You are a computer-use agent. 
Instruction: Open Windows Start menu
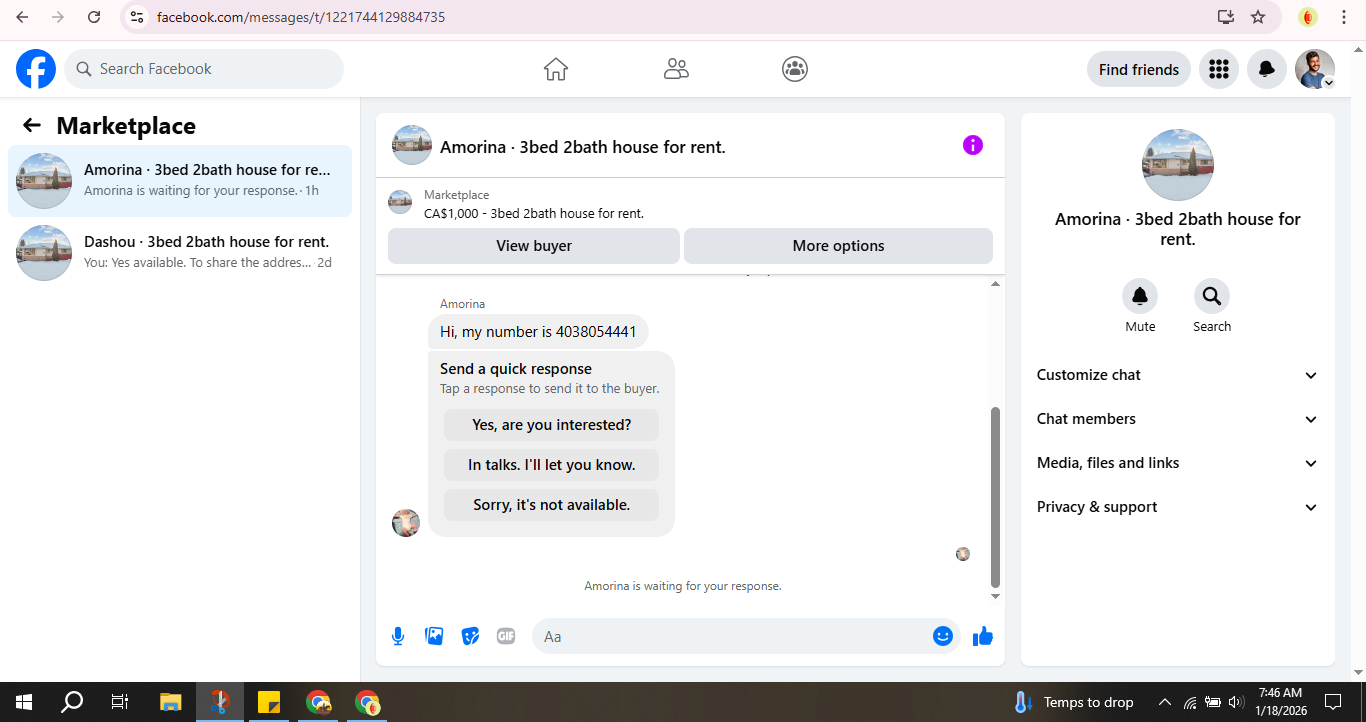click(x=24, y=702)
